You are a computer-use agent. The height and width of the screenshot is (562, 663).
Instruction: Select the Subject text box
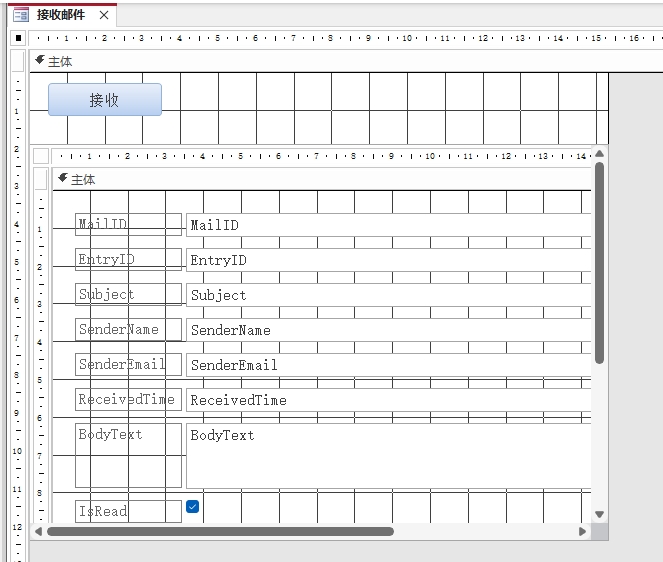click(x=389, y=295)
